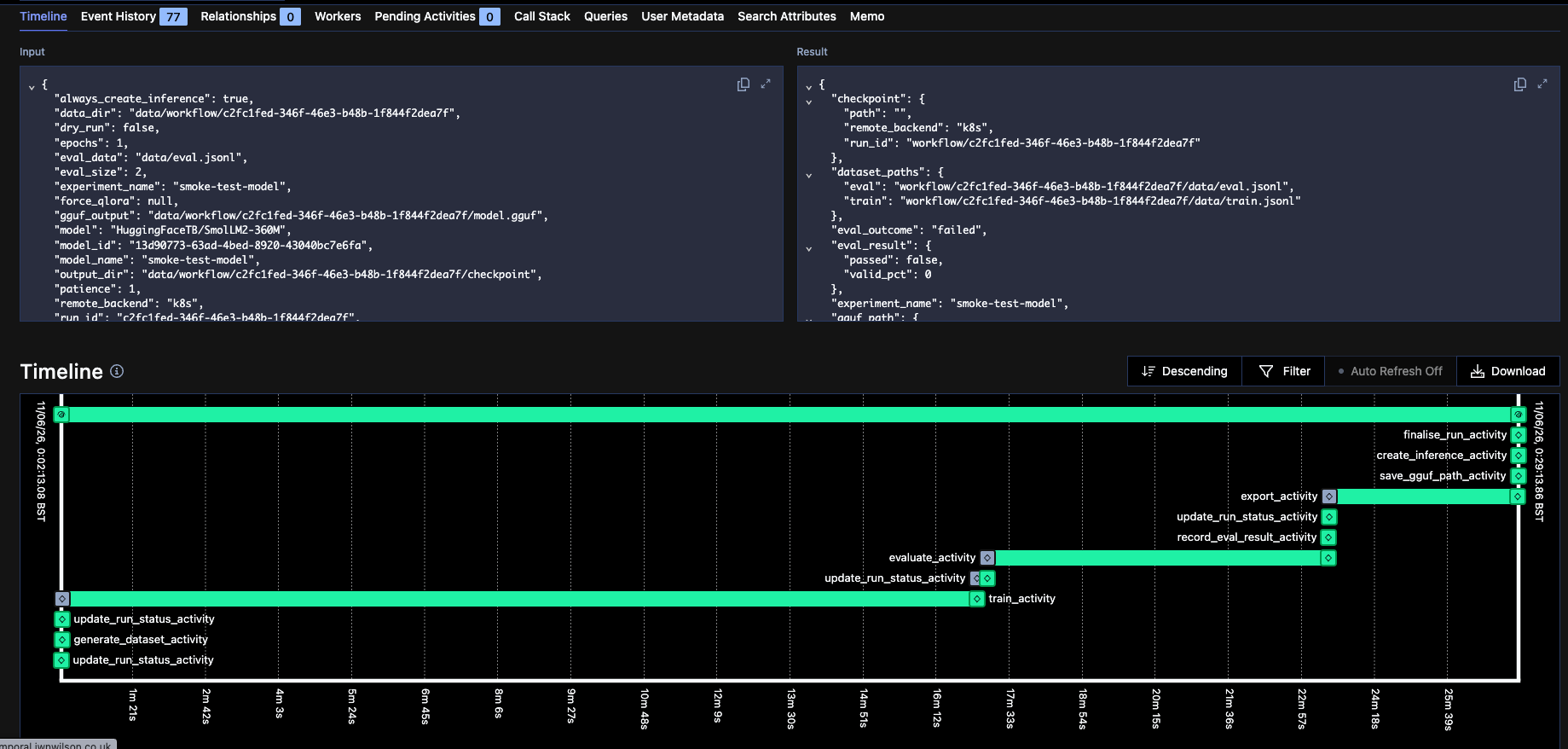Click the workflow start marker on the top bar

61,415
